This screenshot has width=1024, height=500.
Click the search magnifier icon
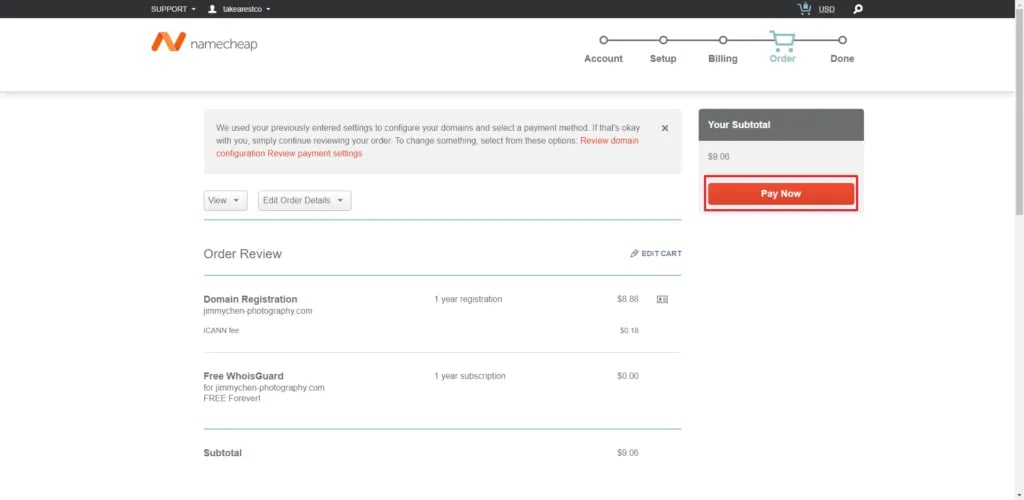coord(858,9)
